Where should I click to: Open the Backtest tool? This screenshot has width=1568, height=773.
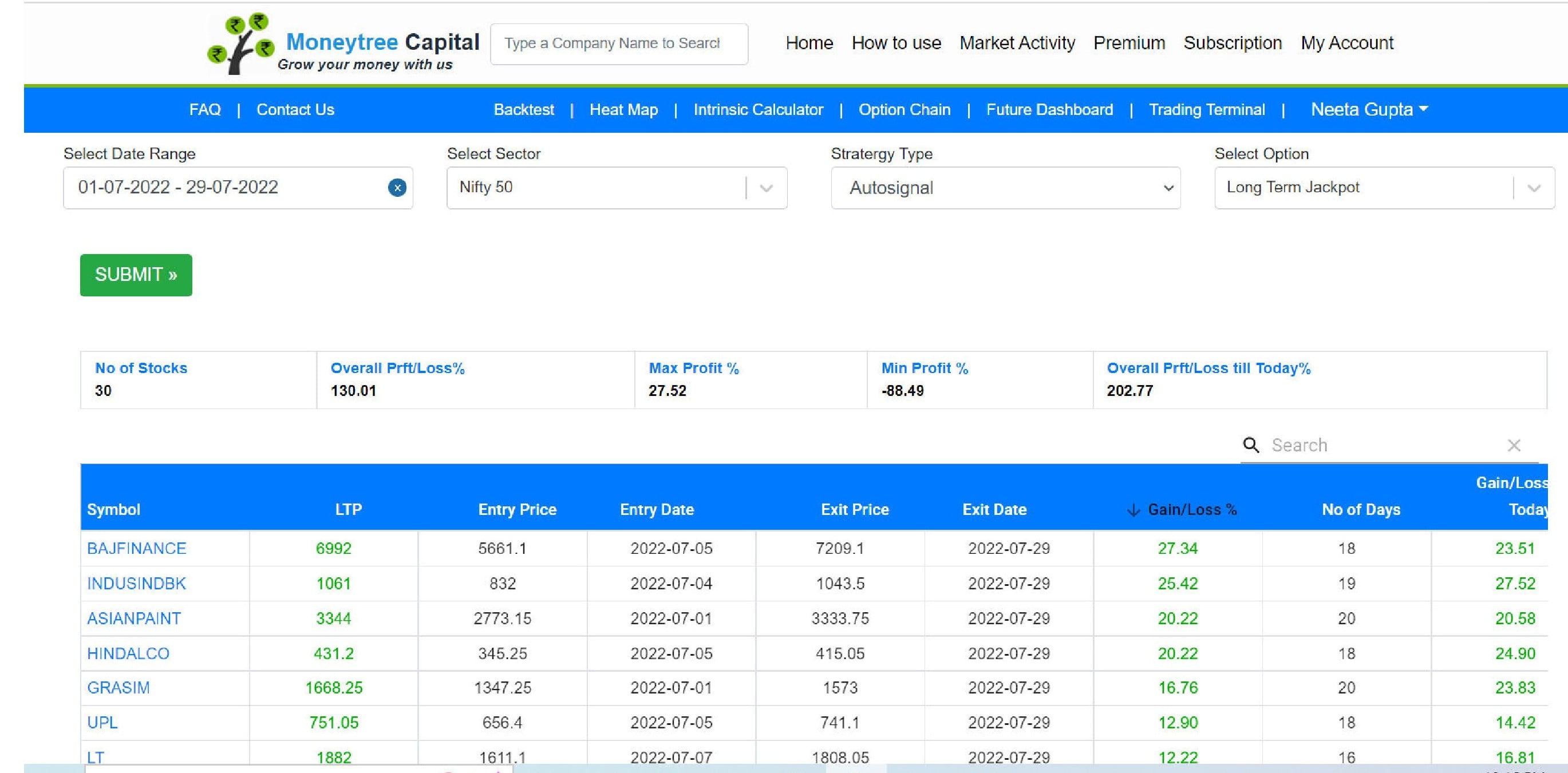coord(523,109)
